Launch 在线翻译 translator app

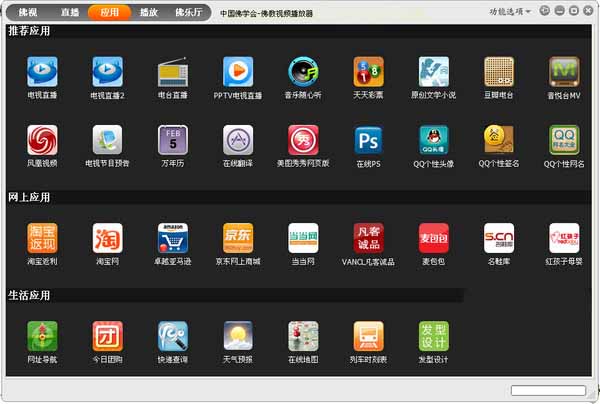pyautogui.click(x=238, y=140)
